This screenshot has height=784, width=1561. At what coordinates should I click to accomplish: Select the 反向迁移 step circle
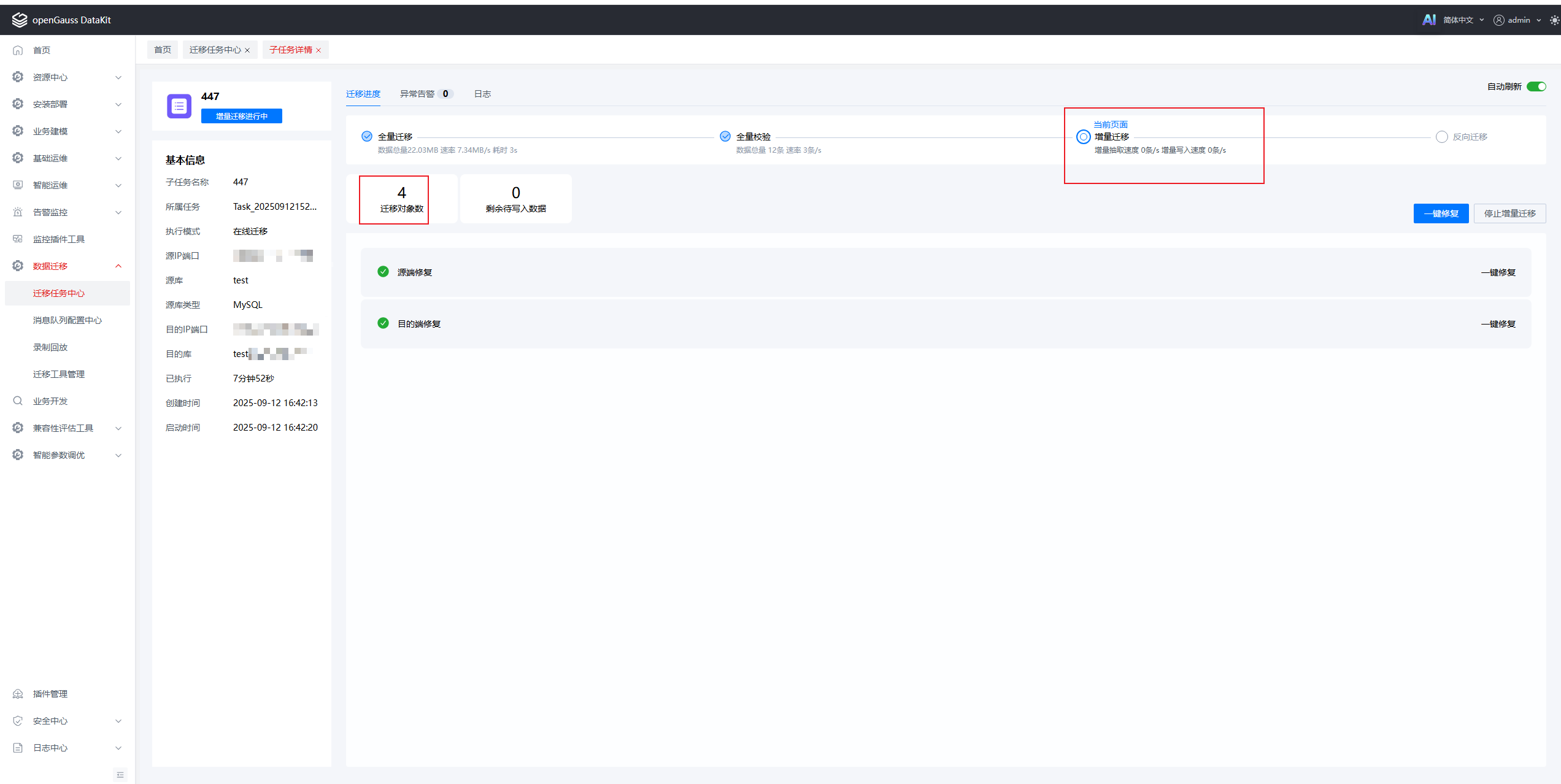click(x=1441, y=137)
